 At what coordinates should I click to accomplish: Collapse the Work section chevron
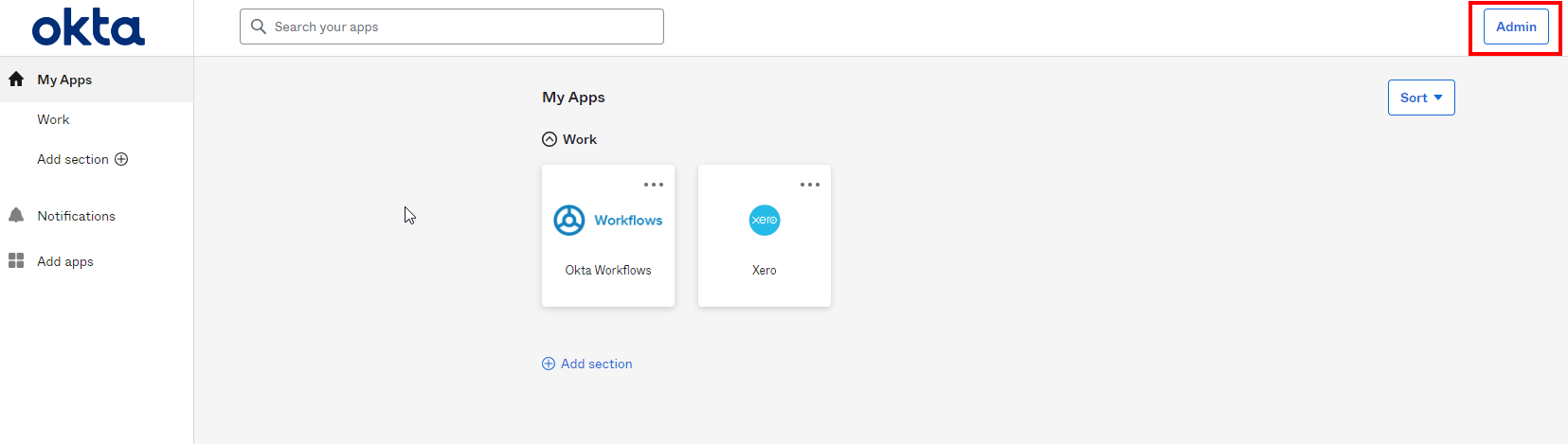click(550, 139)
